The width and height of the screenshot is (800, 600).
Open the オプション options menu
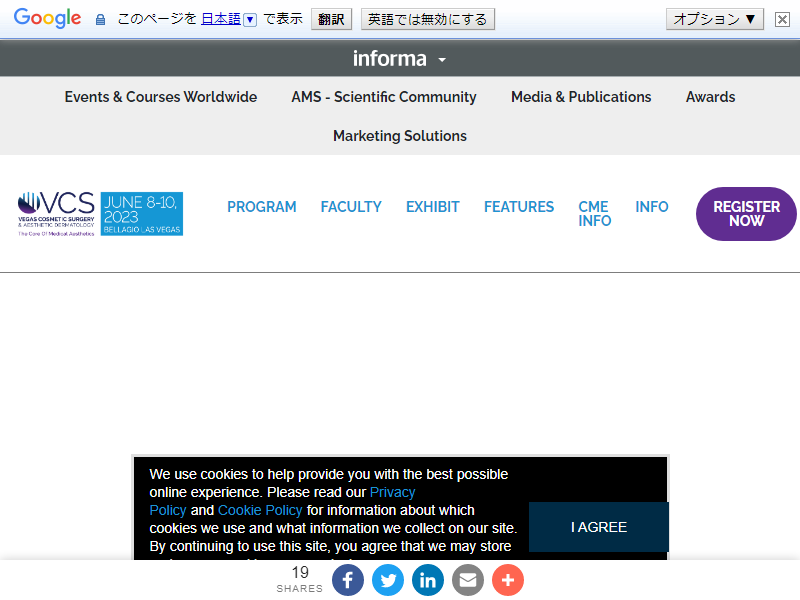coord(714,19)
